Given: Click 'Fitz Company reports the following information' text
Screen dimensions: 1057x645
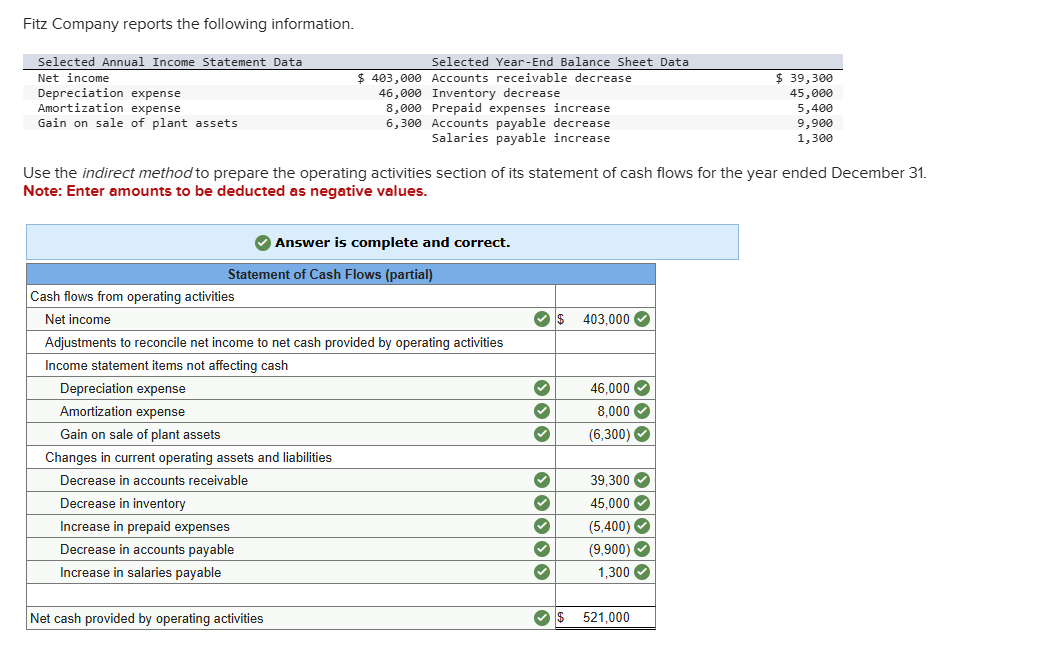Looking at the screenshot, I should coord(188,24).
